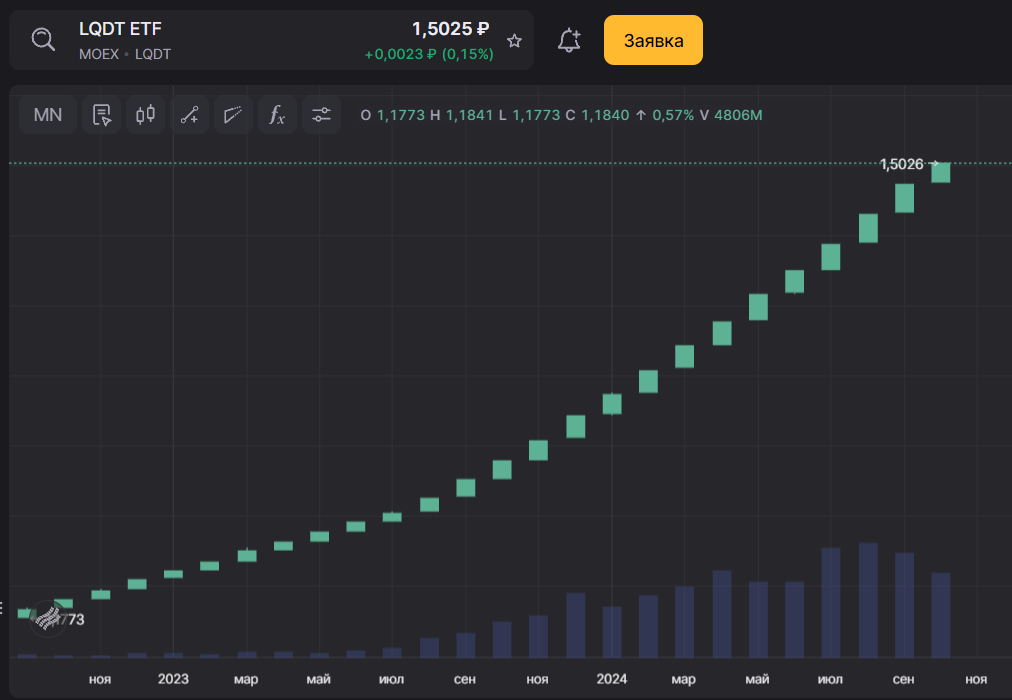The width and height of the screenshot is (1012, 700).
Task: Click the 0,57% change in OHLC readout
Action: [x=673, y=115]
